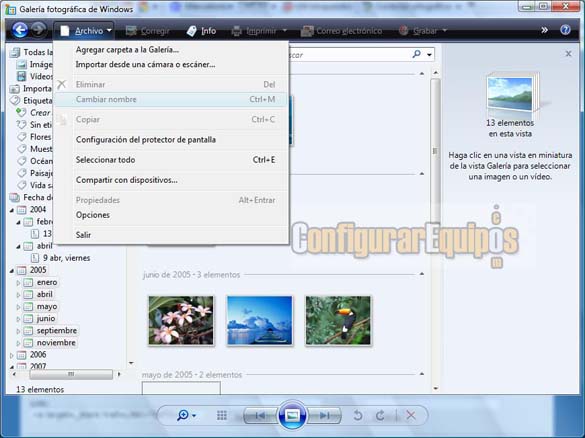The image size is (585, 438).
Task: Expand the junio month node
Action: 18,319
